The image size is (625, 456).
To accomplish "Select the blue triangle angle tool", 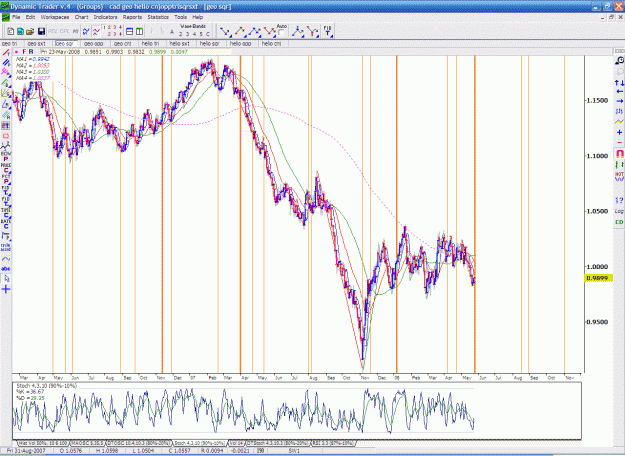I will [x=6, y=105].
